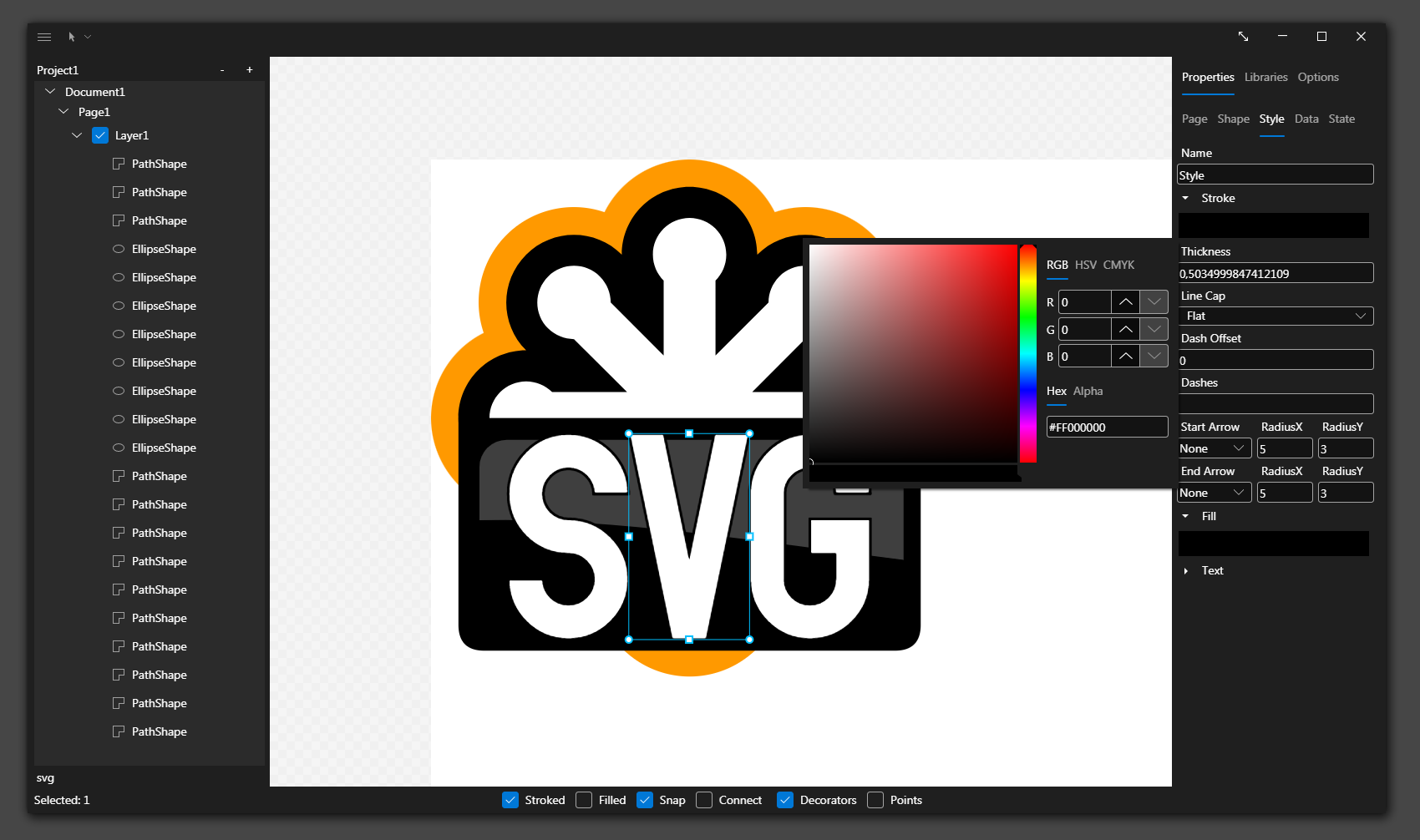1420x840 pixels.
Task: Toggle the Snap checkbox
Action: [645, 800]
